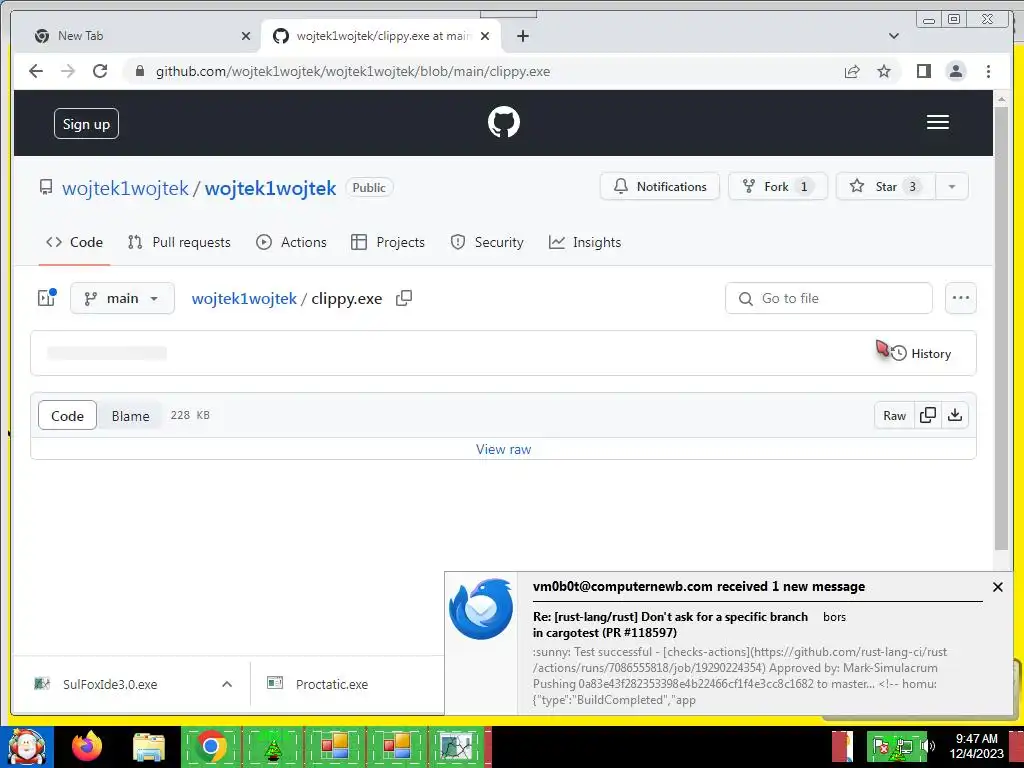The height and width of the screenshot is (768, 1024).
Task: Click the GitHub Octocat logo
Action: click(504, 122)
